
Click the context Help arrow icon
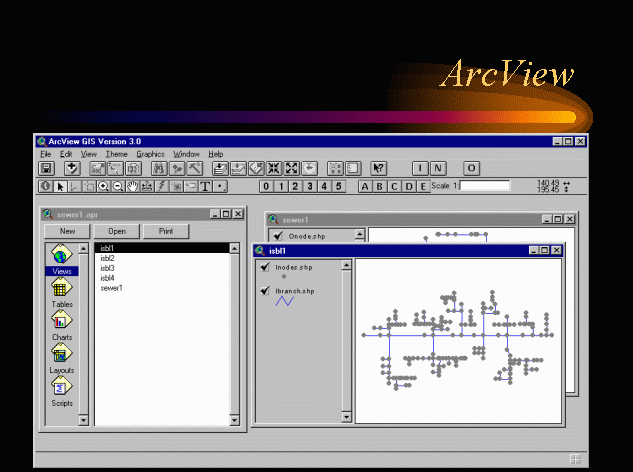click(379, 169)
